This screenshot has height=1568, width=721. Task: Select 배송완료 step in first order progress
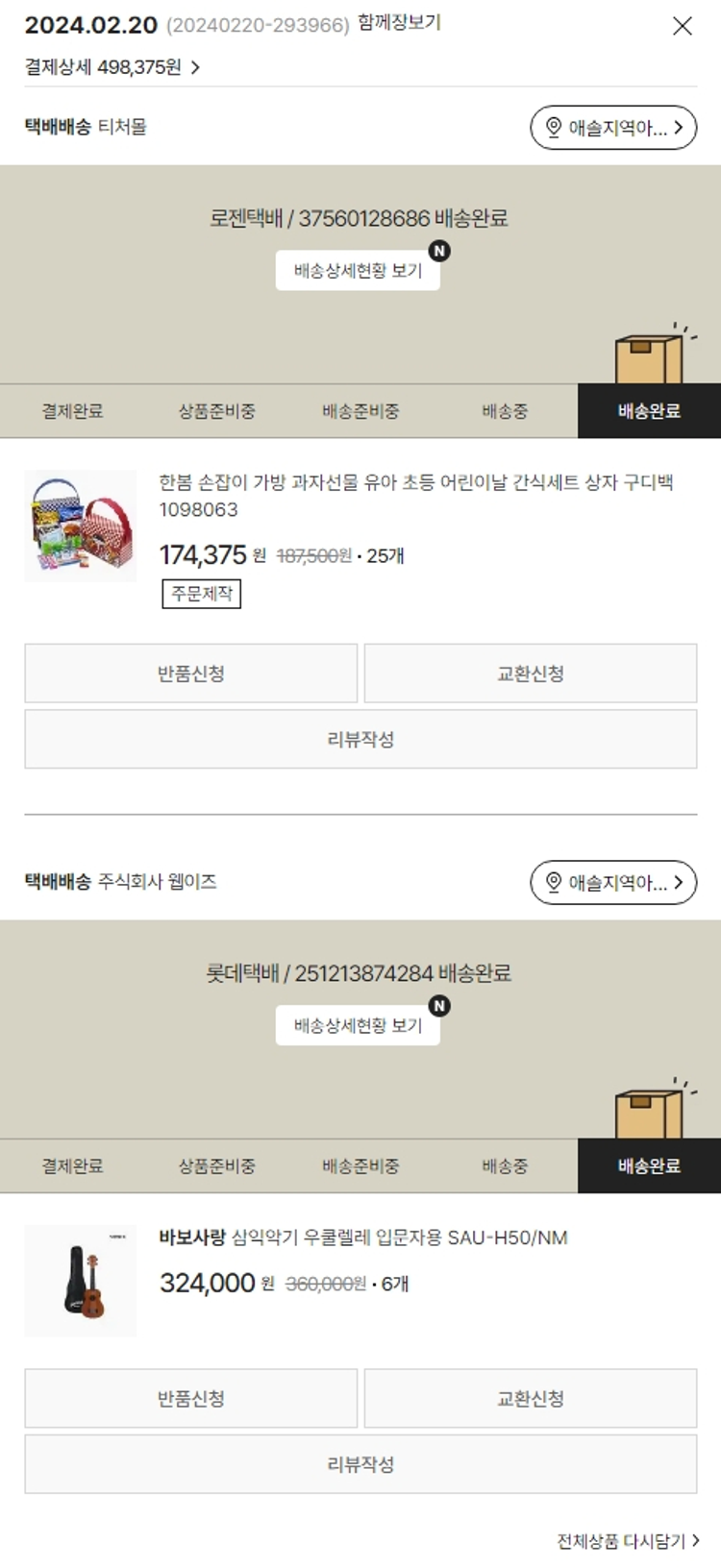click(649, 411)
